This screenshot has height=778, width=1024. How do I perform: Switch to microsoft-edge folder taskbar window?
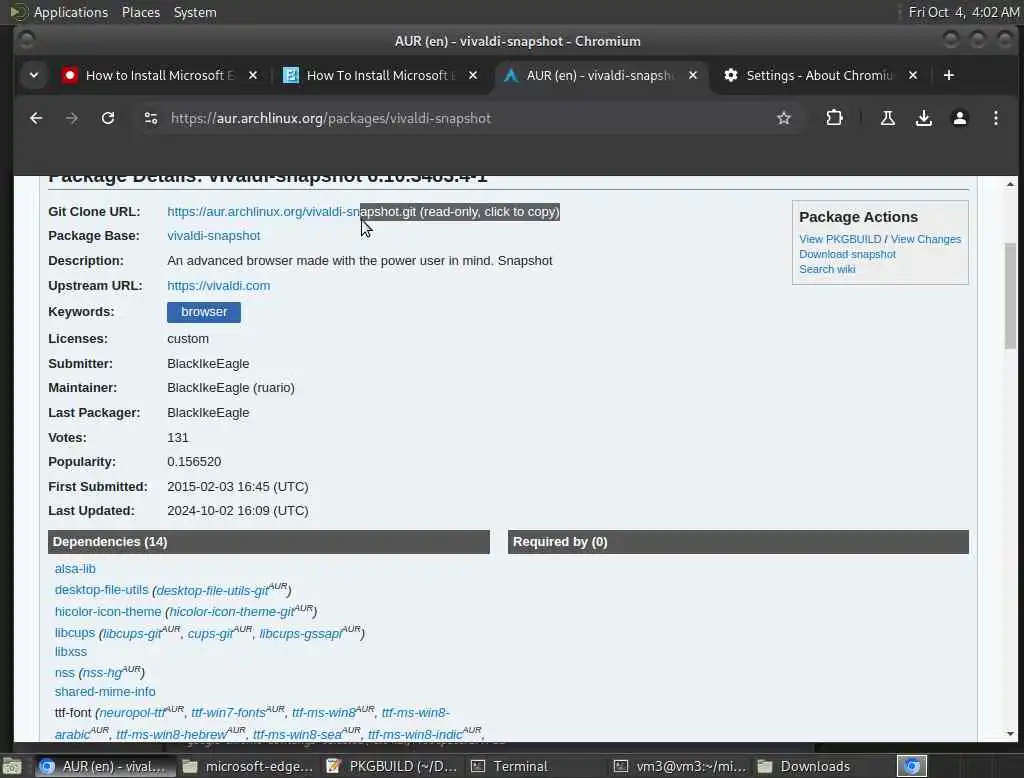248,766
